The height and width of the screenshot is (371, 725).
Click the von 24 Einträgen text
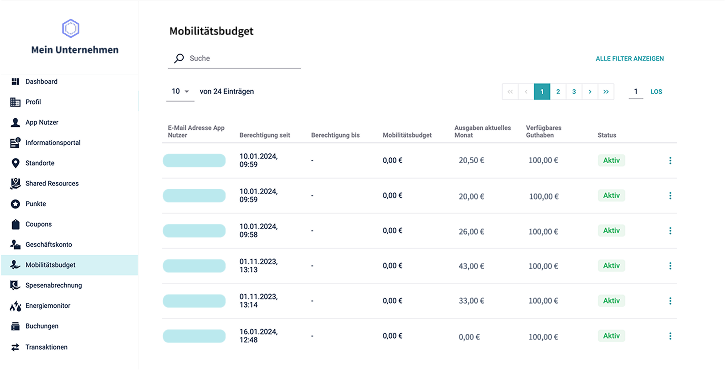[227, 92]
